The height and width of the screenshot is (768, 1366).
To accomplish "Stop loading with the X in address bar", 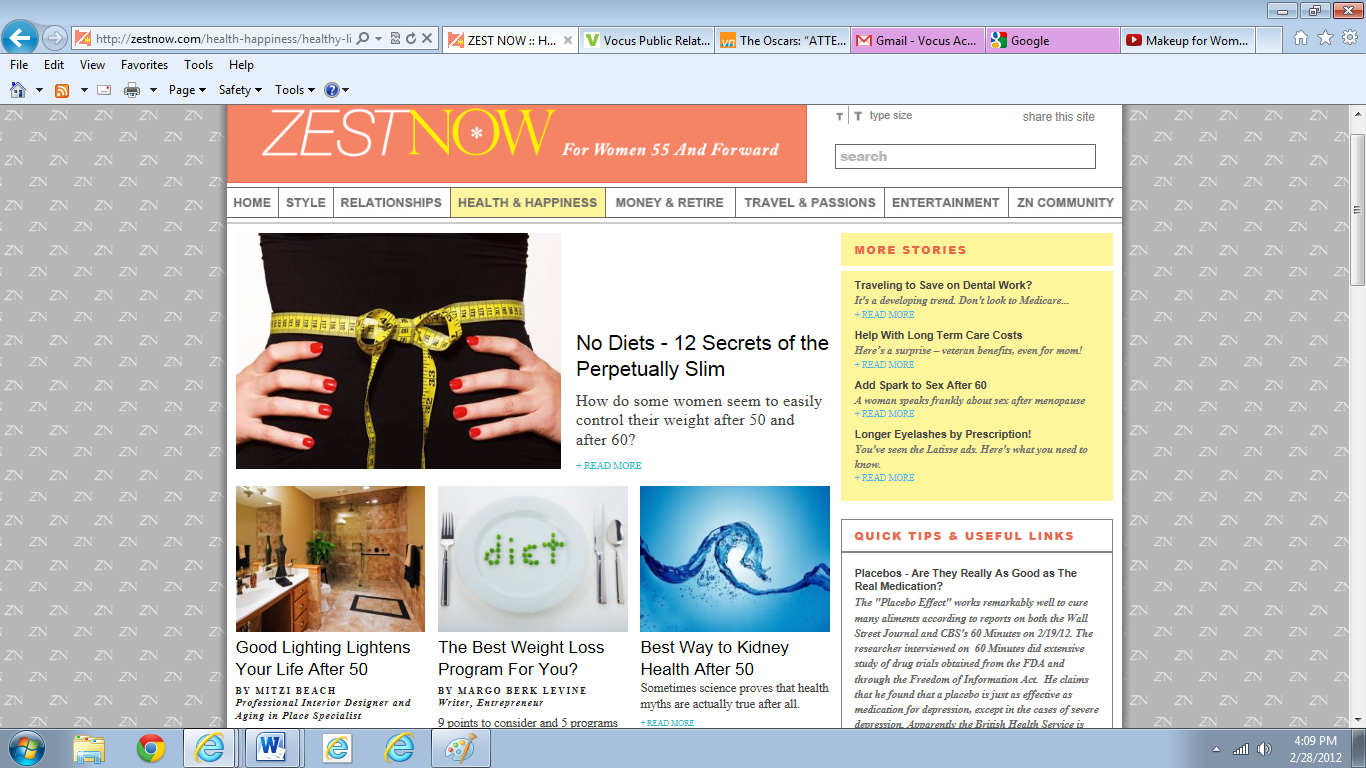I will (427, 39).
